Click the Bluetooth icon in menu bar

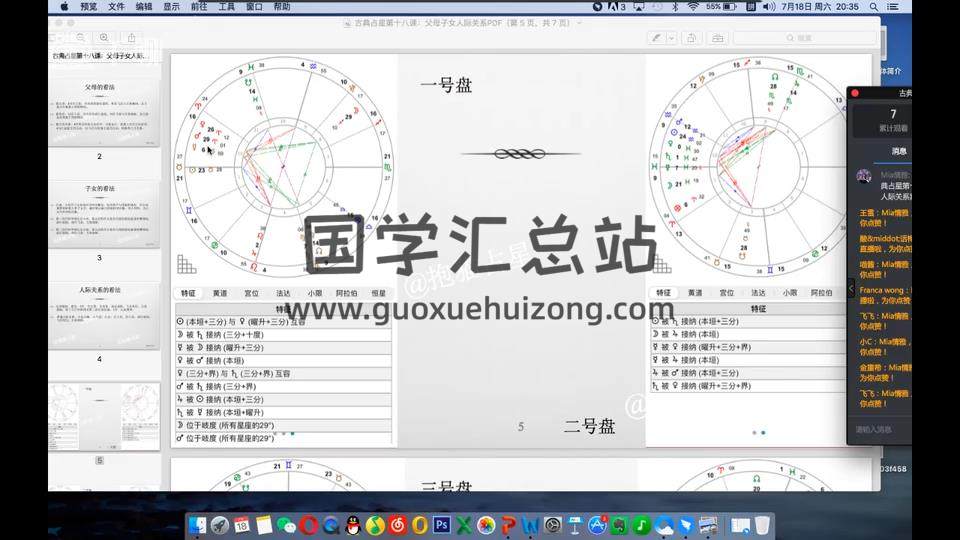pos(674,6)
